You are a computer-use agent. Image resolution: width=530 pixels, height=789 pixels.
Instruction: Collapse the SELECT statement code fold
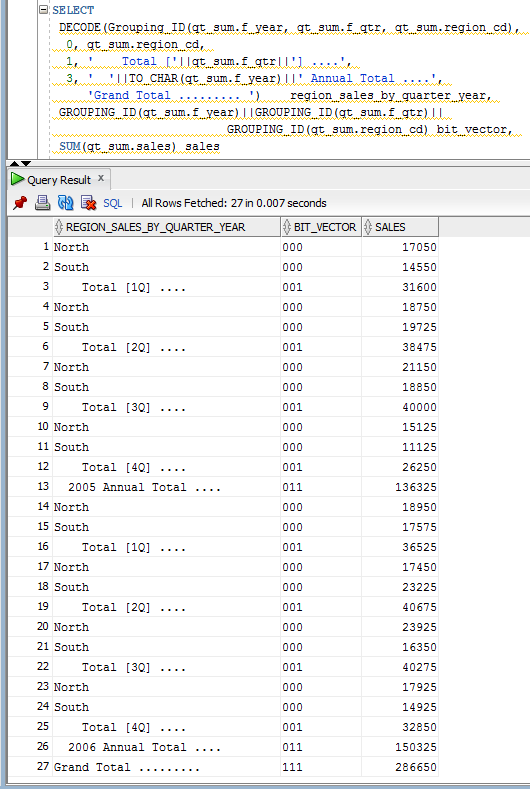[44, 10]
